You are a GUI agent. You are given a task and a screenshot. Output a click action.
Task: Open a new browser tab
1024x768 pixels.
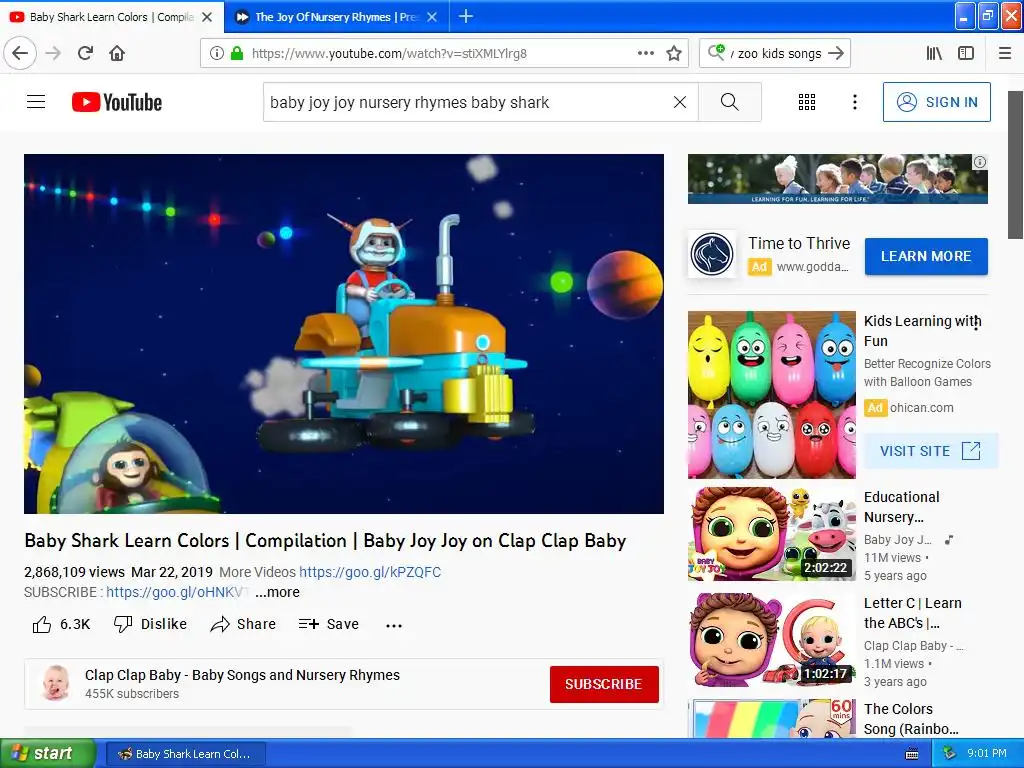tap(466, 16)
